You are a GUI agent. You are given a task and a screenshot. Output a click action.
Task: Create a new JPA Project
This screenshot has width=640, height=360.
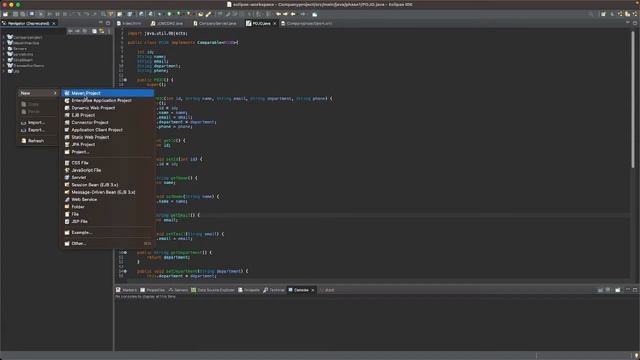coord(107,144)
